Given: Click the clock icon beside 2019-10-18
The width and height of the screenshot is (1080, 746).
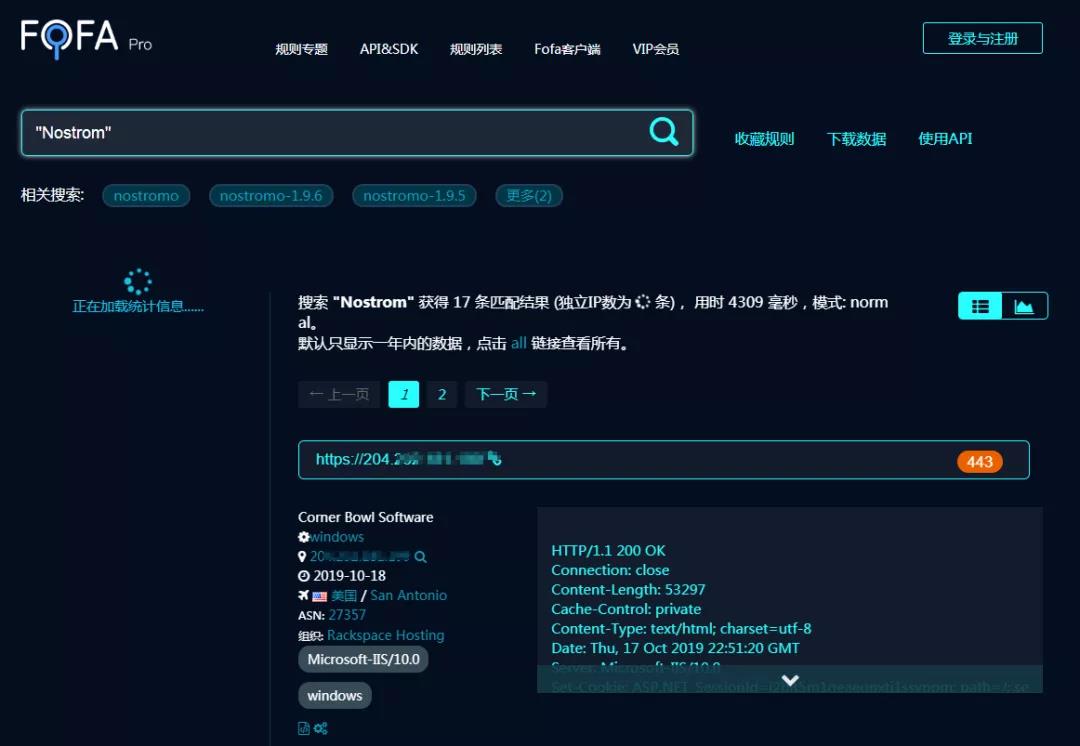Looking at the screenshot, I should click(304, 576).
